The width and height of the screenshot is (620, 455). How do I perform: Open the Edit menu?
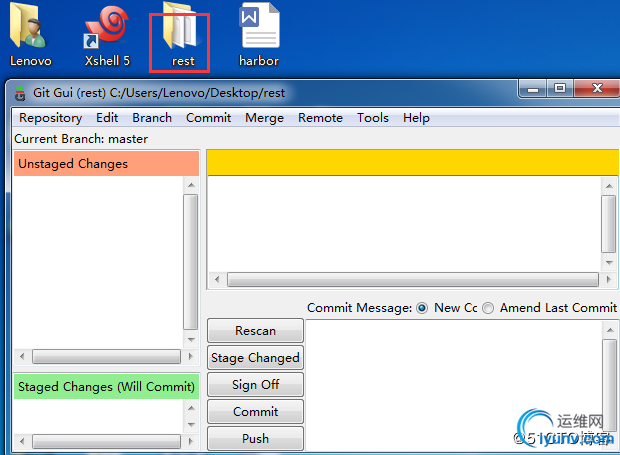[107, 118]
